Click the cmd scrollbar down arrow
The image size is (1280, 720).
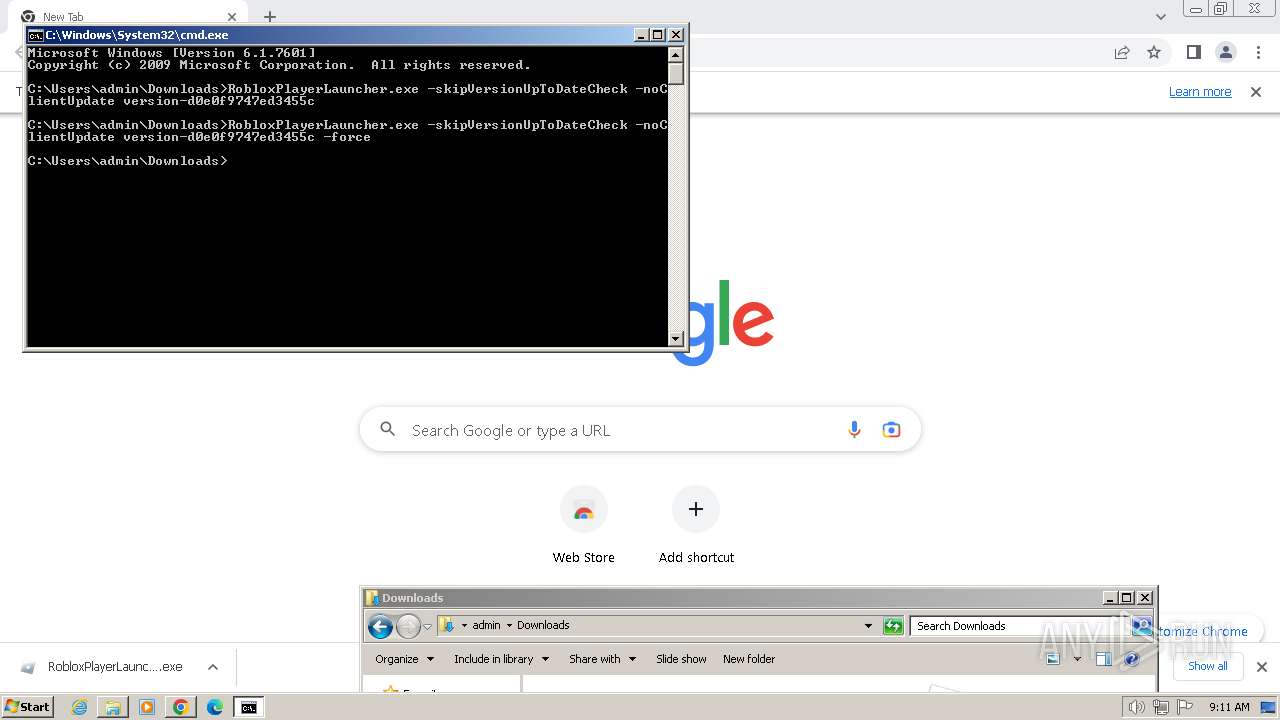tap(676, 339)
